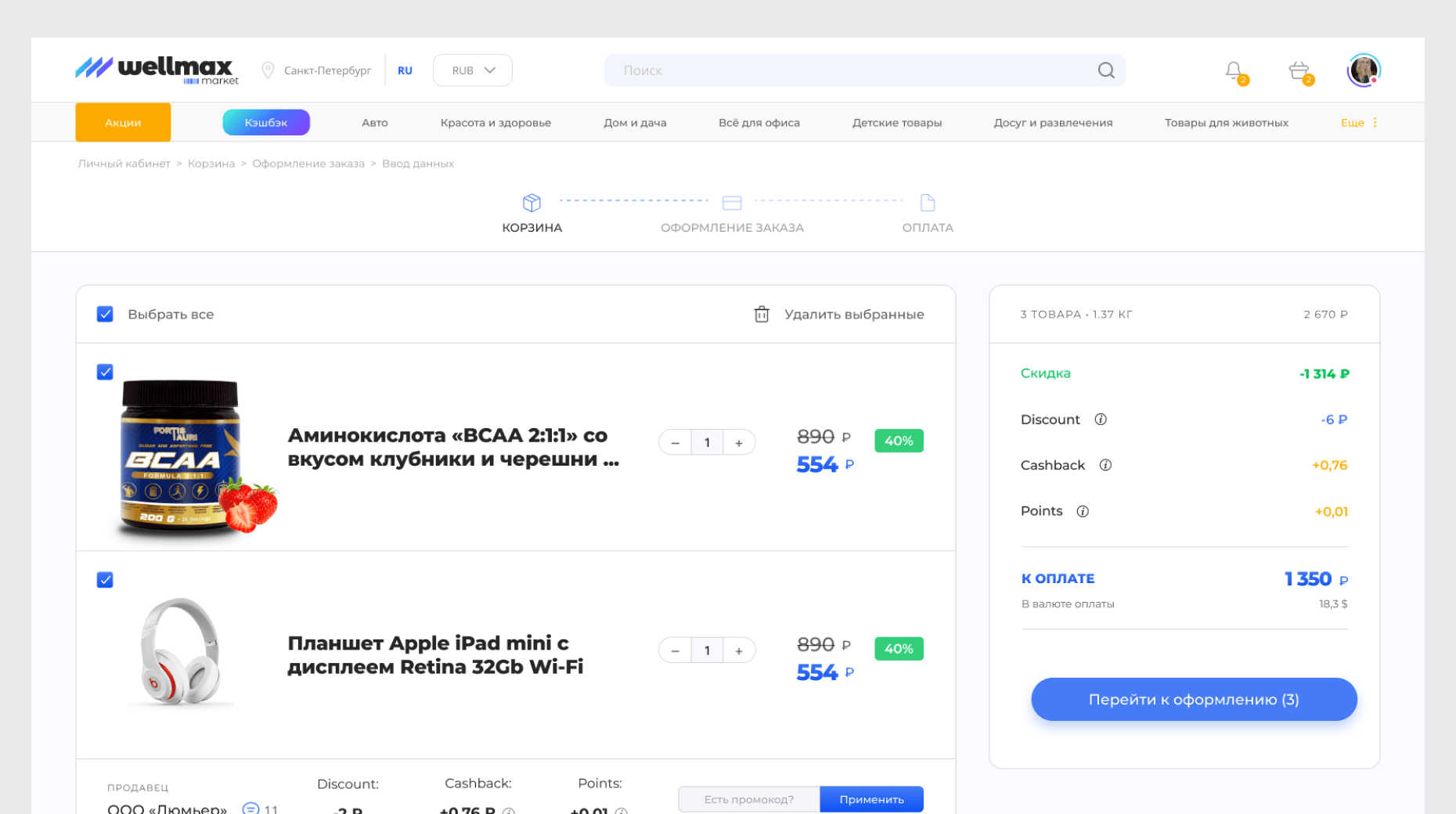Show info about Cashback in order summary

(x=1105, y=465)
